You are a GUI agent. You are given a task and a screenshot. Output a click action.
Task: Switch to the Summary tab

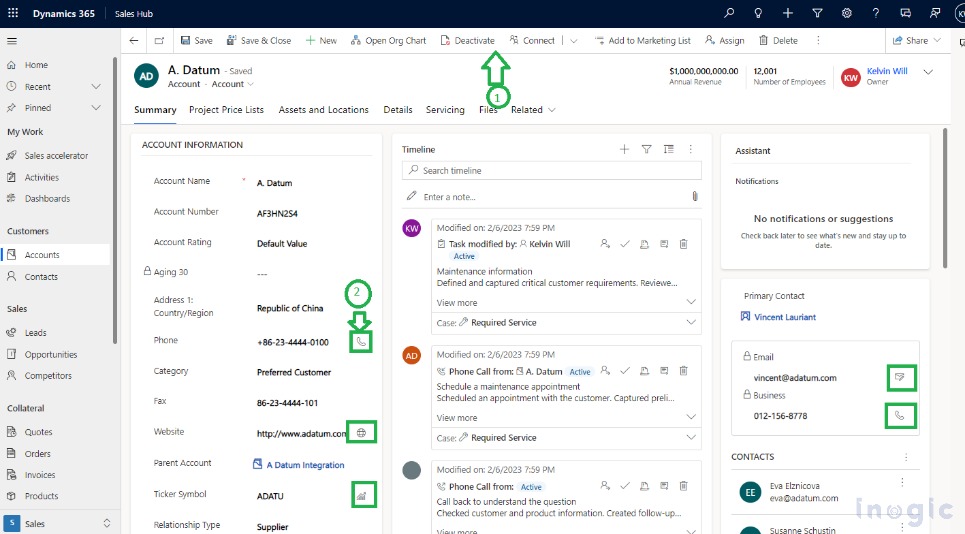[x=155, y=110]
